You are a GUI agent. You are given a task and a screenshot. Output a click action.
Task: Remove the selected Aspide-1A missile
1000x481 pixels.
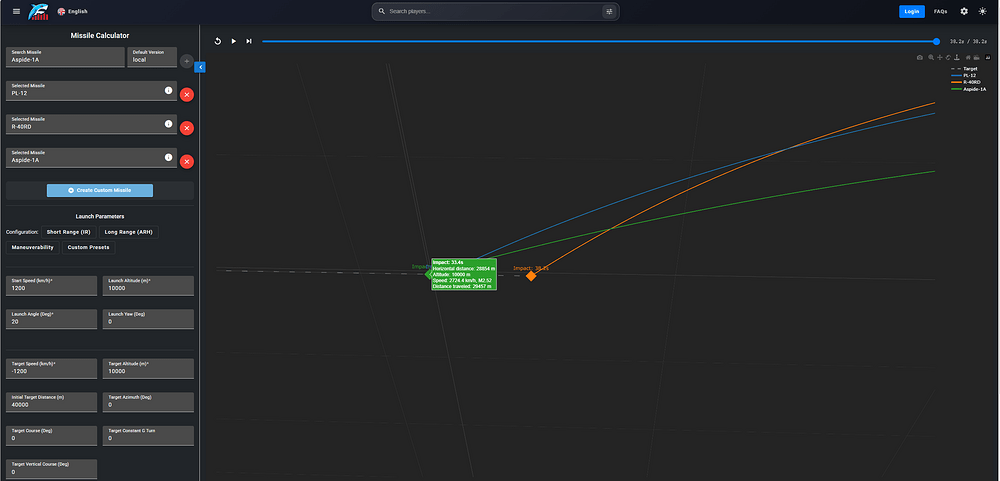186,162
